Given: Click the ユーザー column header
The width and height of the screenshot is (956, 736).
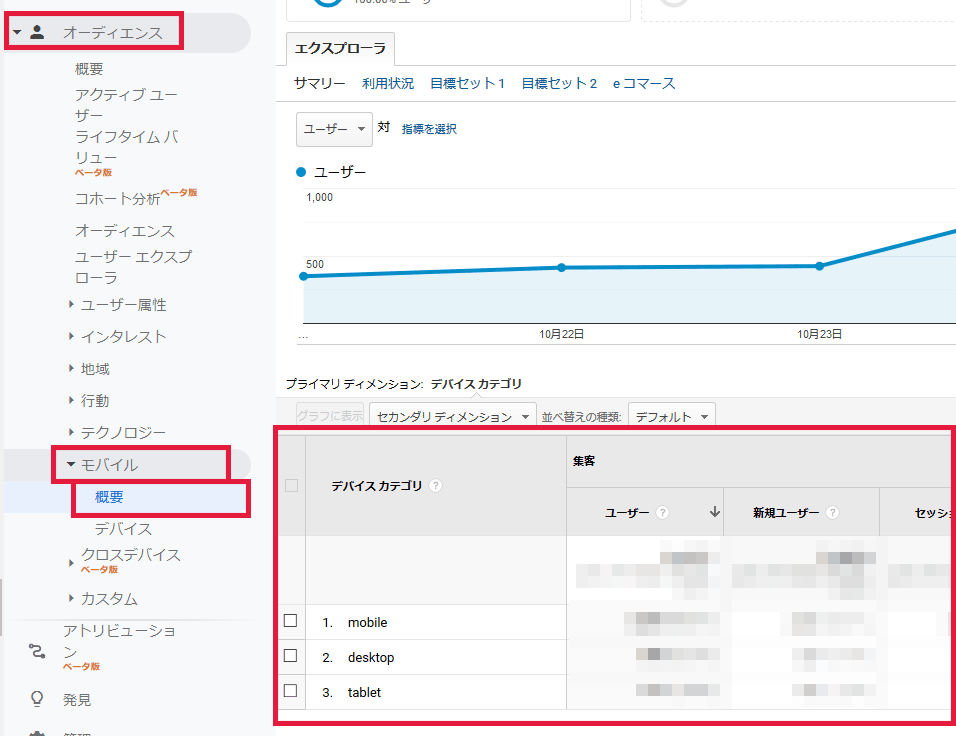Looking at the screenshot, I should [627, 513].
